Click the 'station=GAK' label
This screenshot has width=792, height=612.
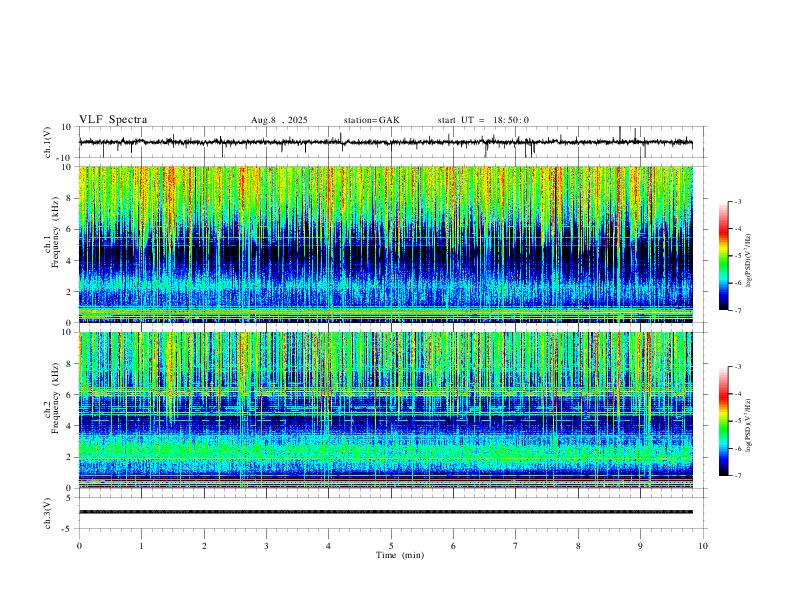[x=371, y=120]
